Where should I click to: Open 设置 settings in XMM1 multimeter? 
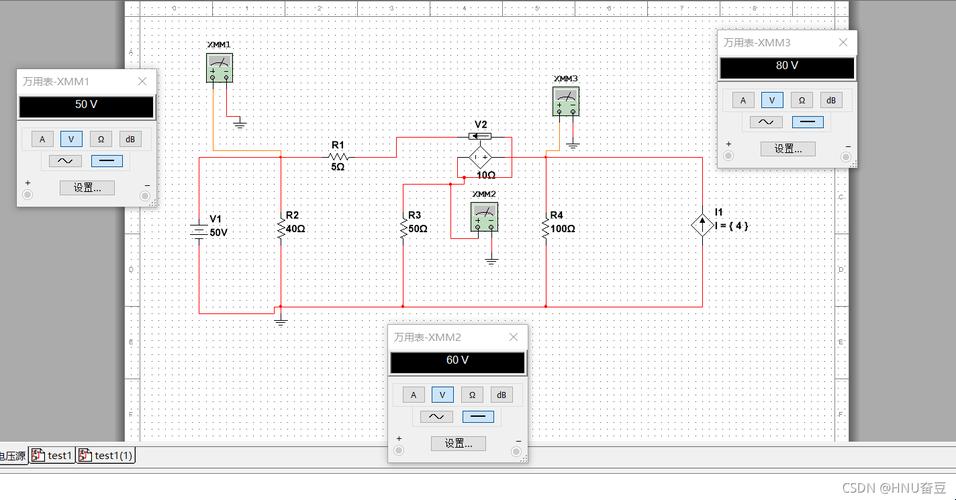[87, 187]
